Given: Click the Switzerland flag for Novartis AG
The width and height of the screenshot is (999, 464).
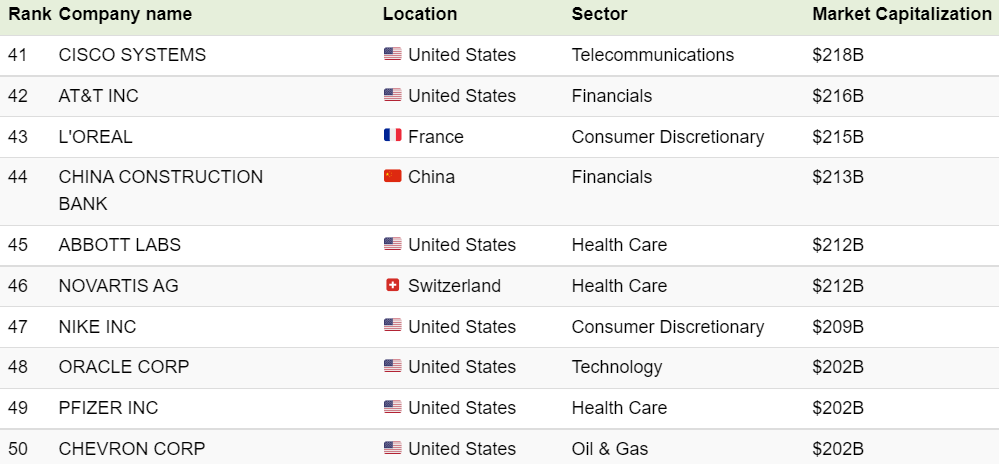Looking at the screenshot, I should click(x=392, y=285).
